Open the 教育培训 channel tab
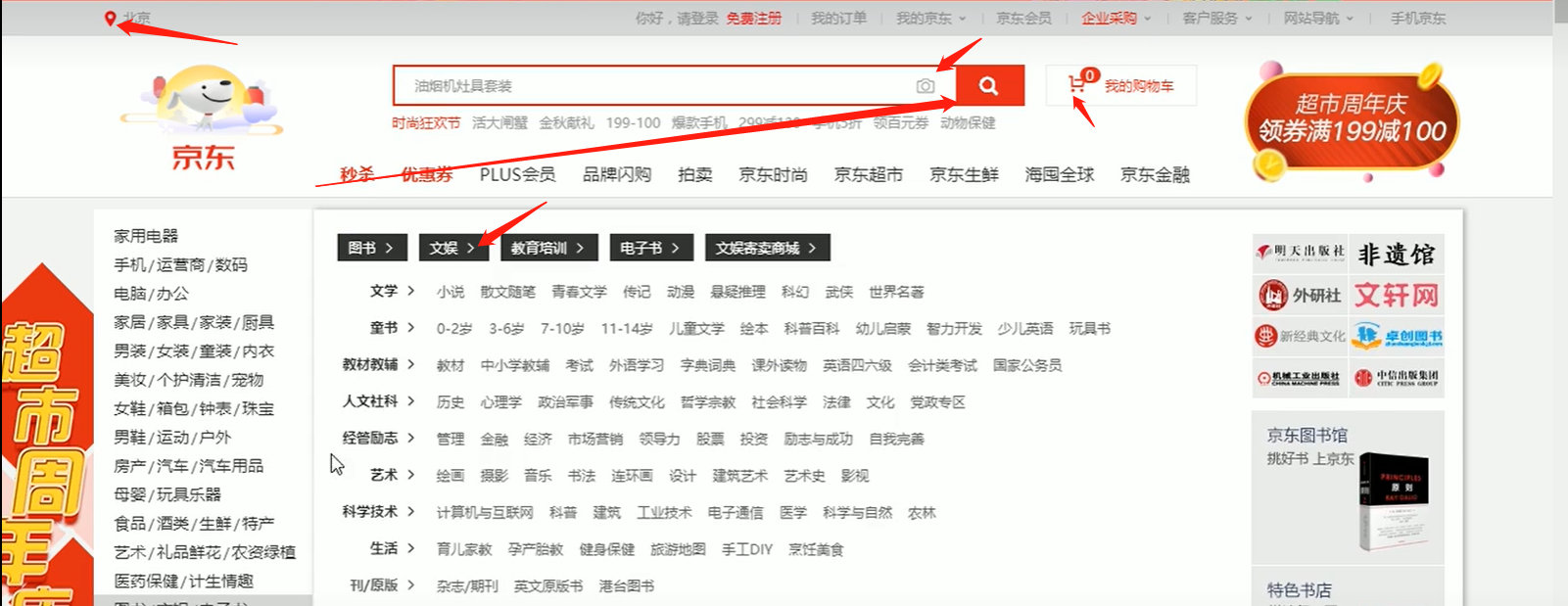 coord(547,248)
